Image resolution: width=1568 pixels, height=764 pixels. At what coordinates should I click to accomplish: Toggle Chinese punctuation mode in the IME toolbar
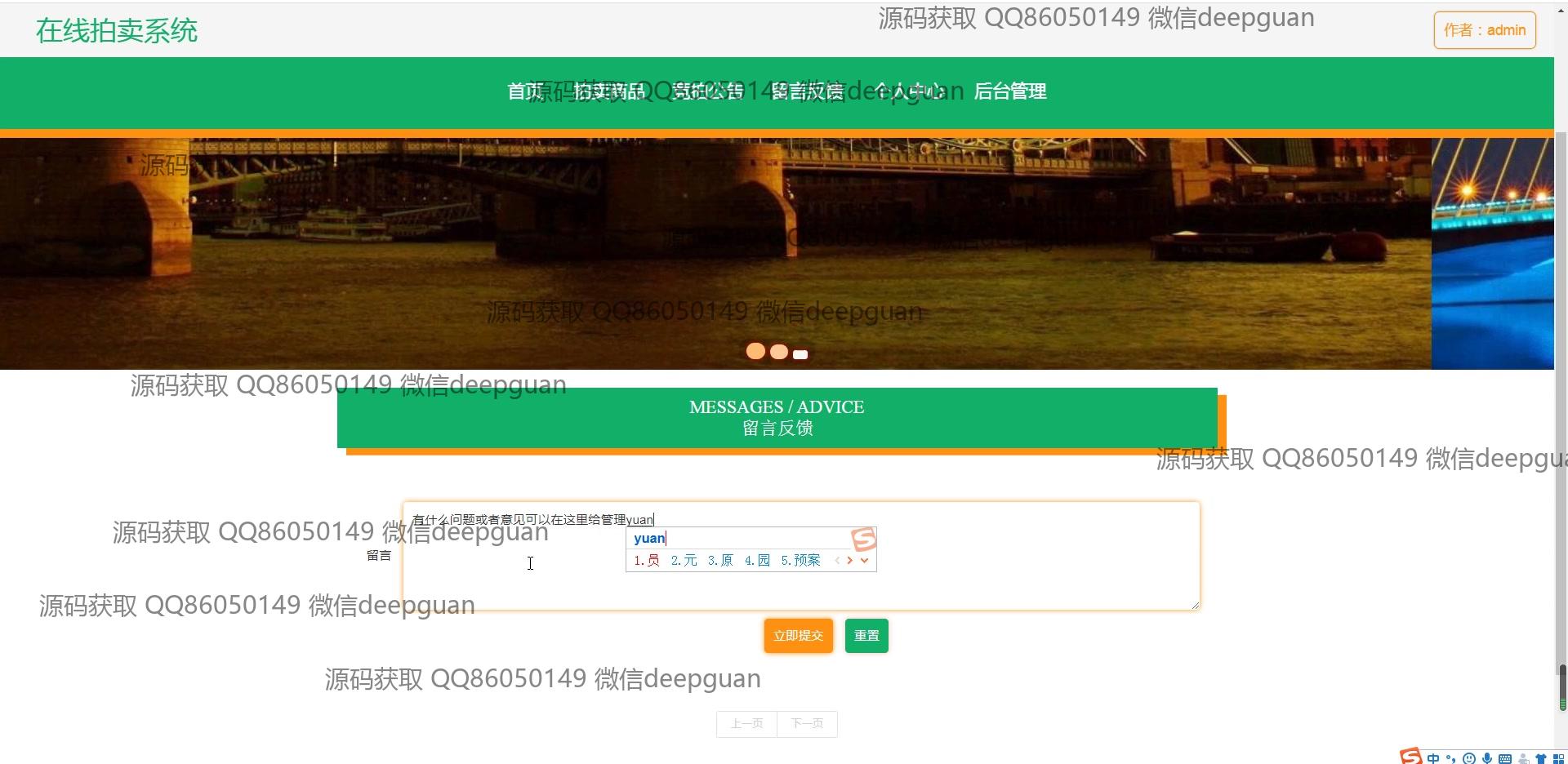pyautogui.click(x=1451, y=758)
